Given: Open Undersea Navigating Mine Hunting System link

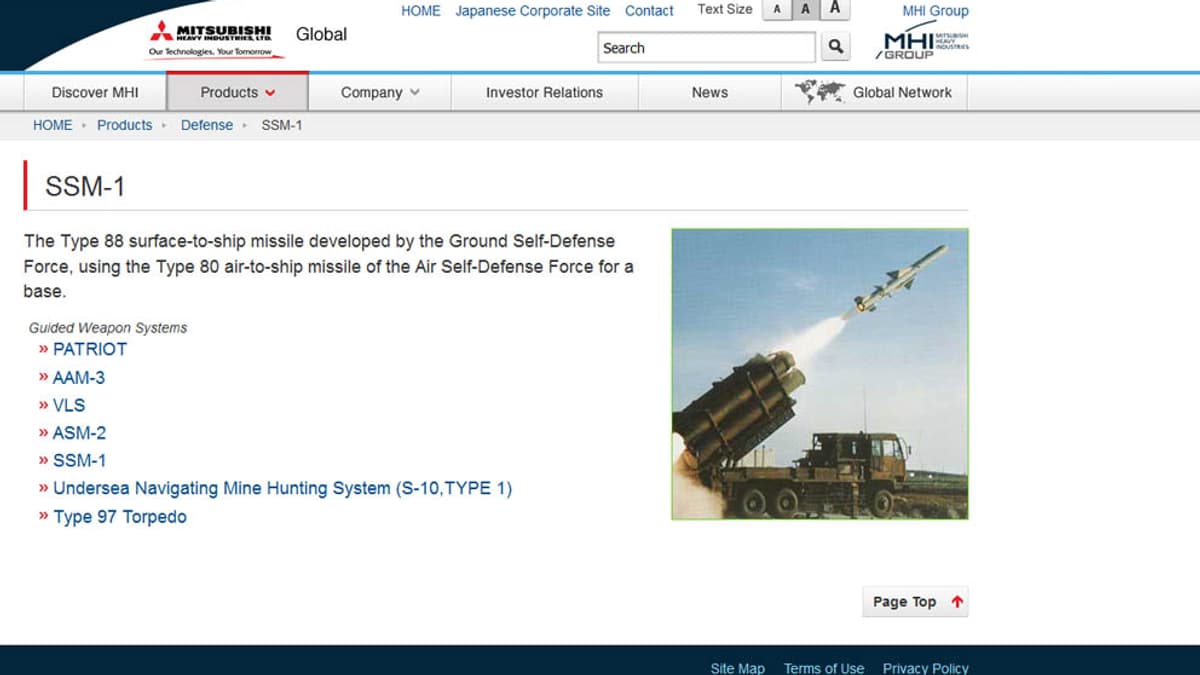Looking at the screenshot, I should pyautogui.click(x=282, y=489).
